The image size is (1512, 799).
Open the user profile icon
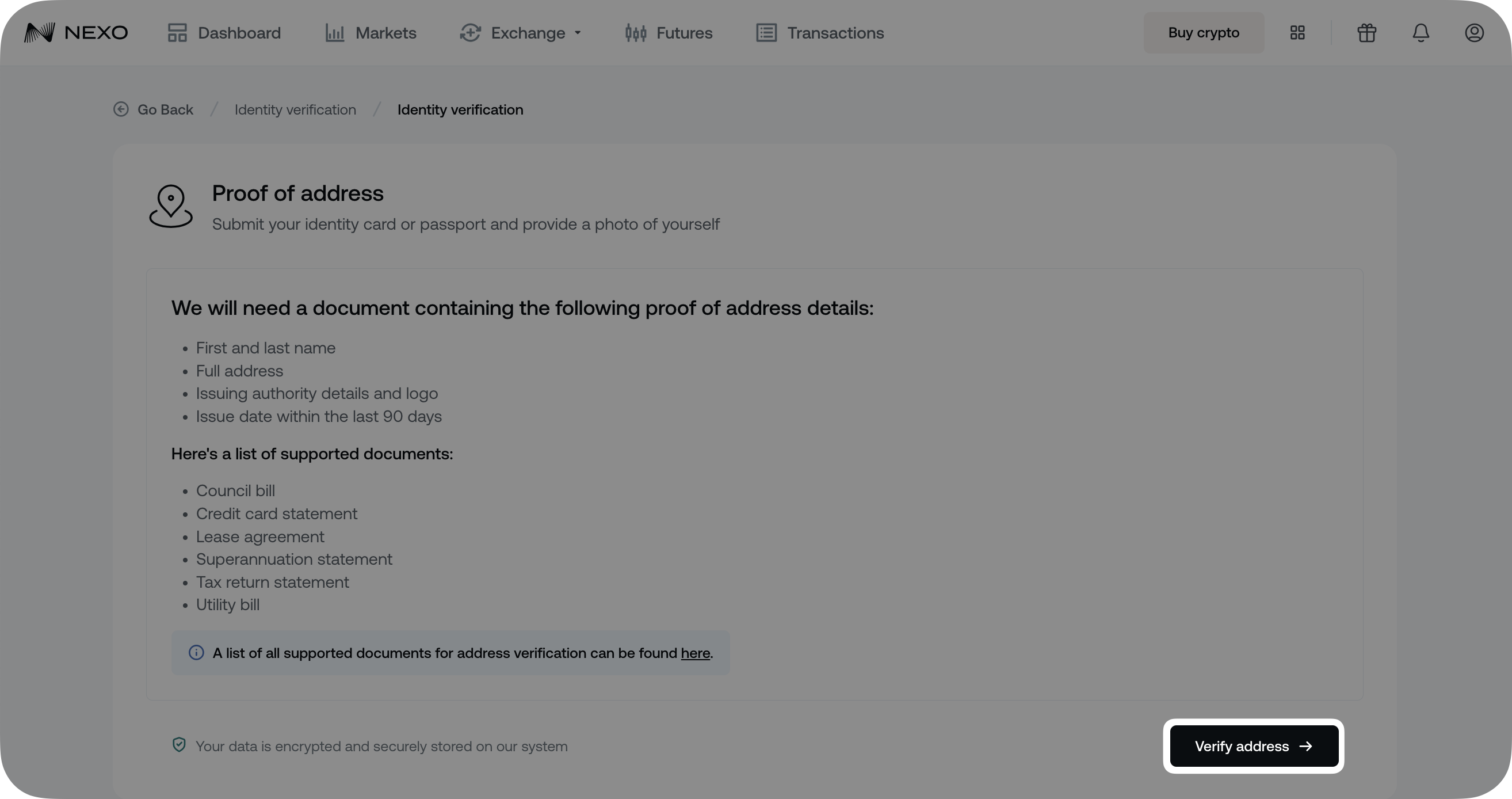coord(1474,33)
